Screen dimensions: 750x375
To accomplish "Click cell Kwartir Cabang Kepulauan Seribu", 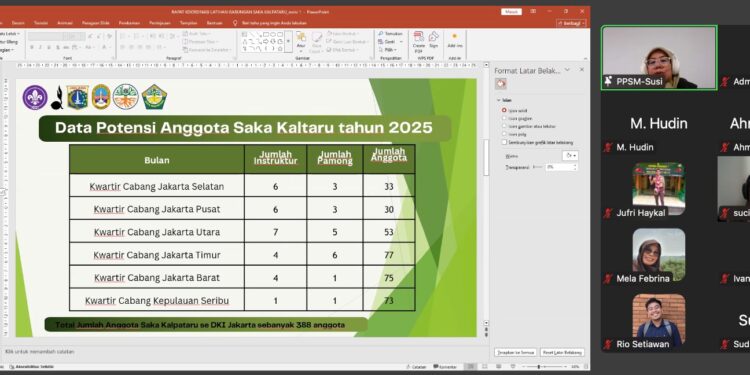I will (157, 300).
